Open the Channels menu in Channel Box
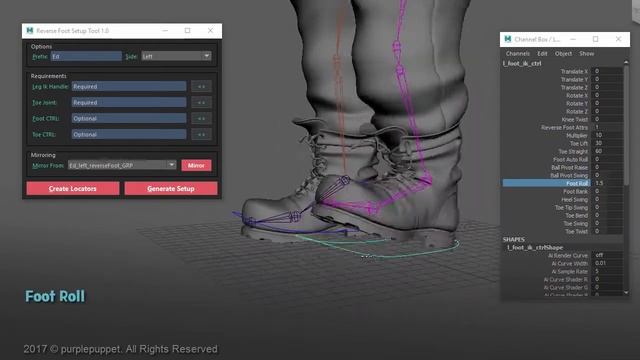 click(x=518, y=53)
